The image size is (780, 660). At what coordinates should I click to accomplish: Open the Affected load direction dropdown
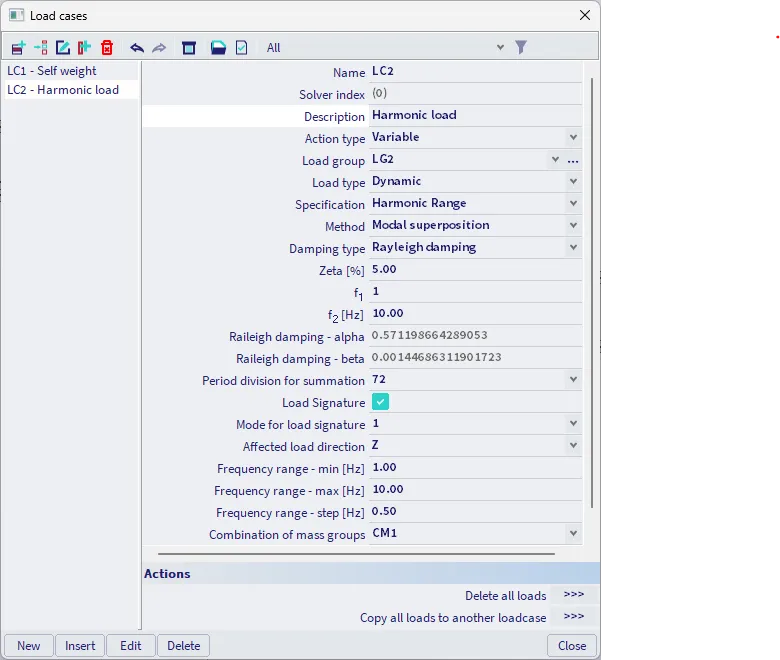click(573, 446)
